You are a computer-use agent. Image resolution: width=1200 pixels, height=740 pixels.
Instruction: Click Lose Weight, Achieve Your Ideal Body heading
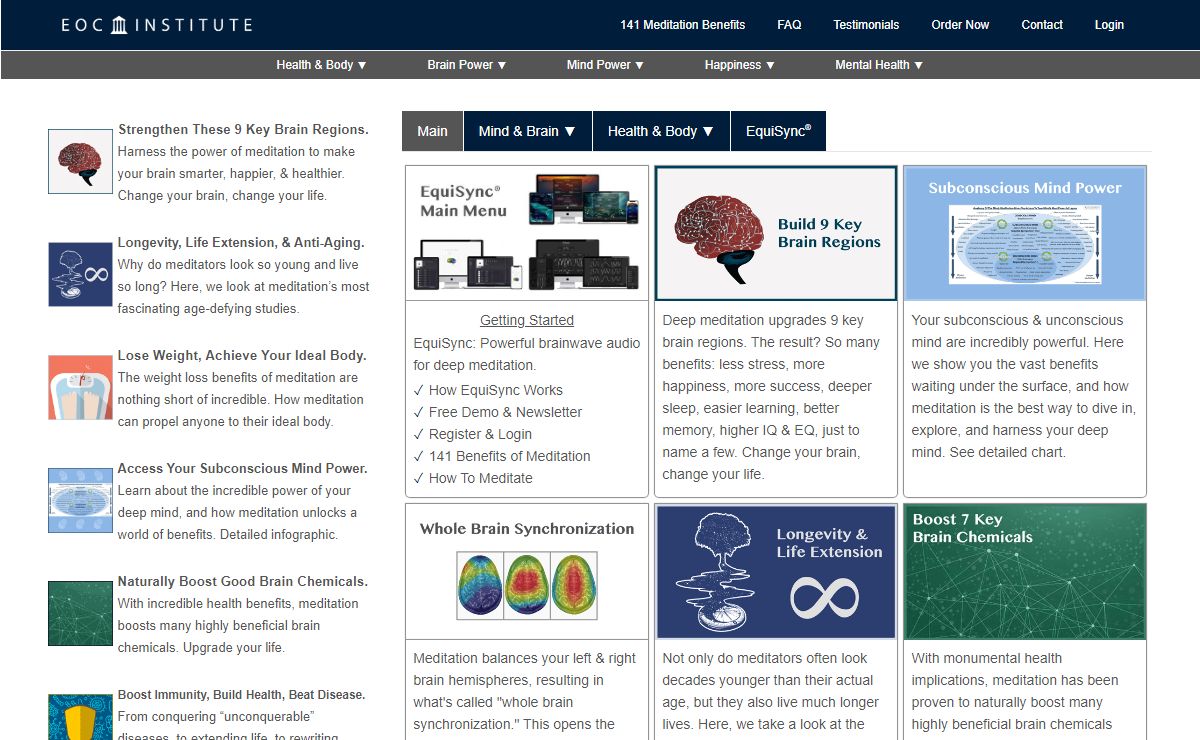tap(242, 356)
